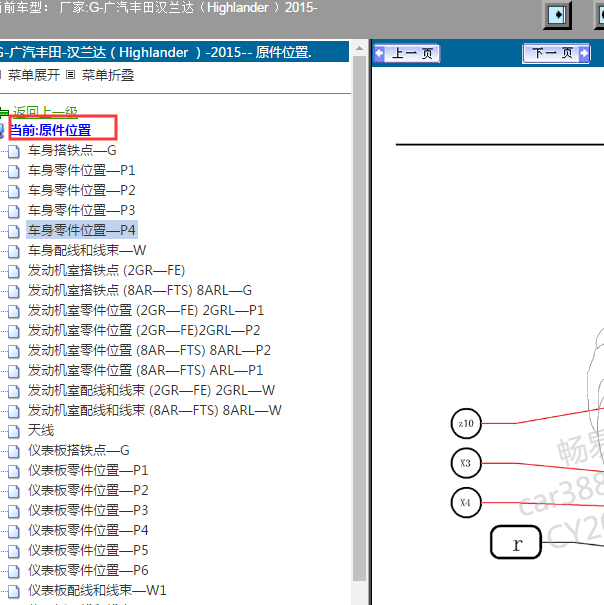
Task: Click the page icon beside 车身零件位置—P3
Action: pos(14,211)
